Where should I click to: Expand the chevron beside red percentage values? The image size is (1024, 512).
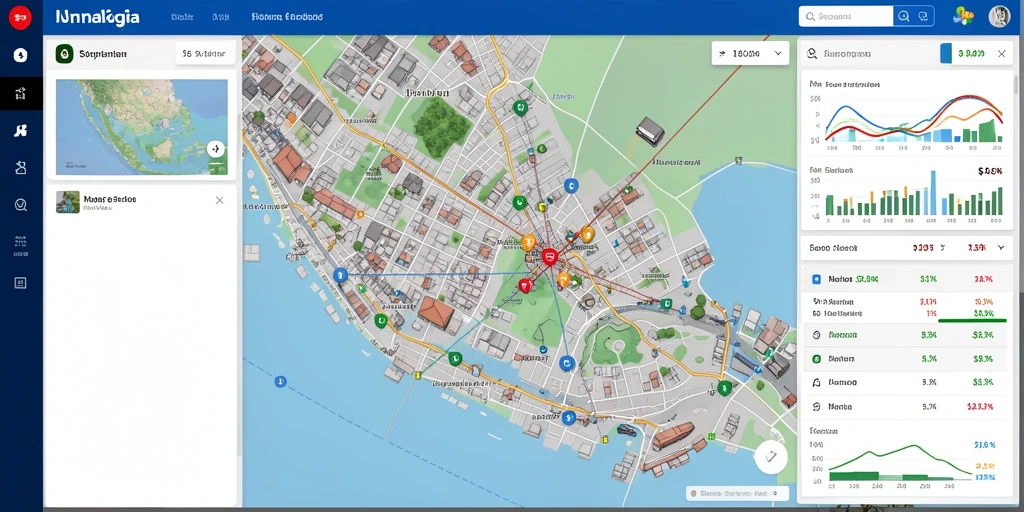(x=1000, y=248)
